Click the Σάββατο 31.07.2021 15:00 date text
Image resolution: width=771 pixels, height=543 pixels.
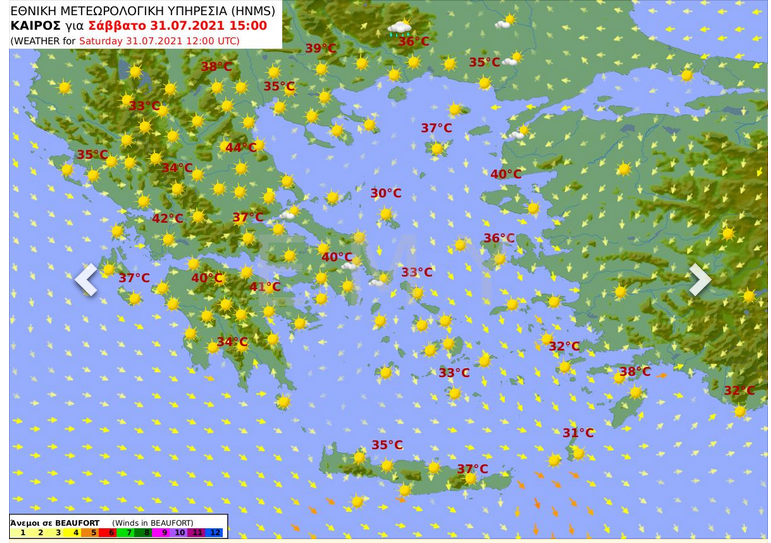pyautogui.click(x=178, y=26)
